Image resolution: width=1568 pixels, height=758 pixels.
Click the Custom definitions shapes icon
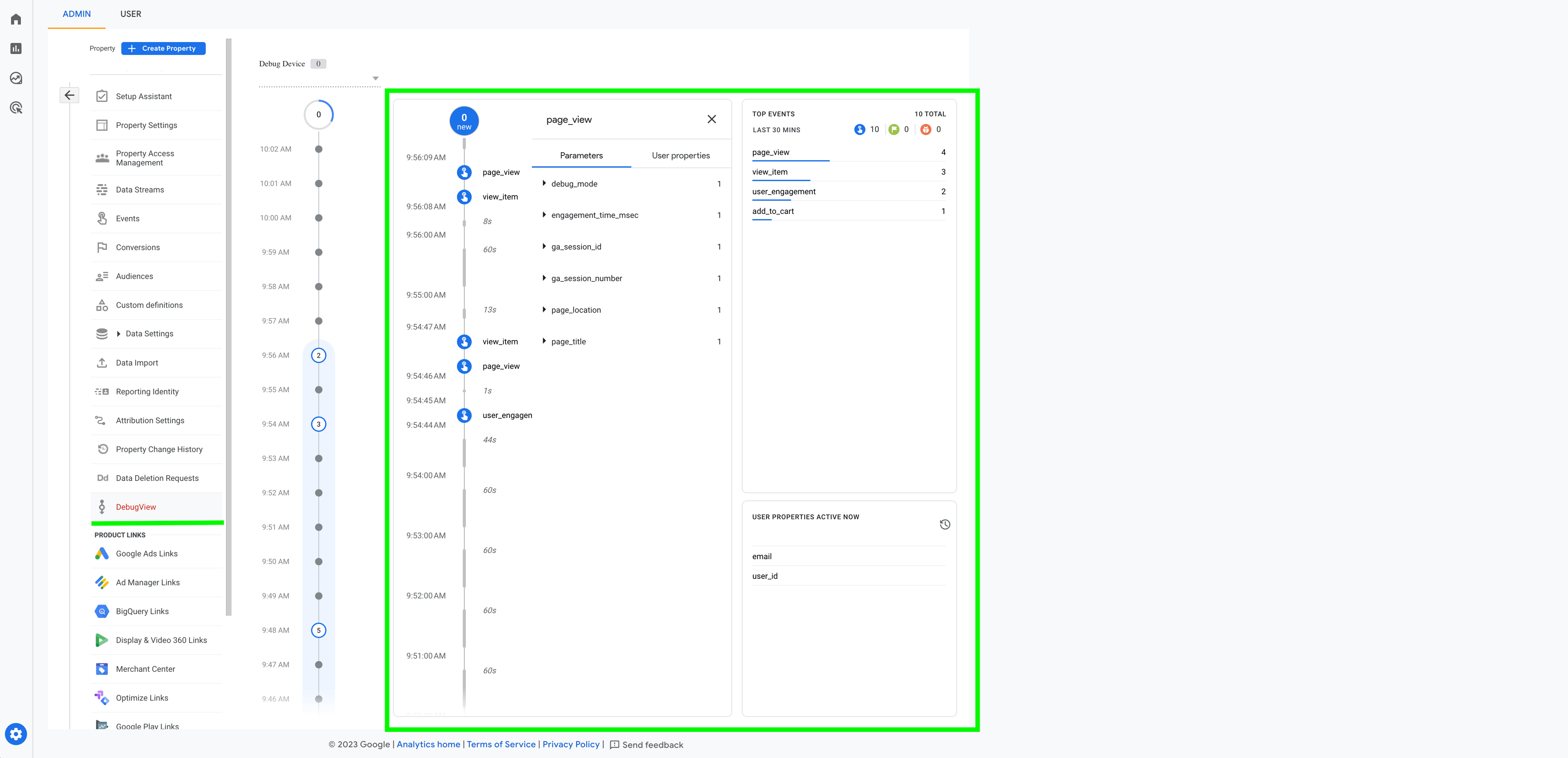click(102, 305)
